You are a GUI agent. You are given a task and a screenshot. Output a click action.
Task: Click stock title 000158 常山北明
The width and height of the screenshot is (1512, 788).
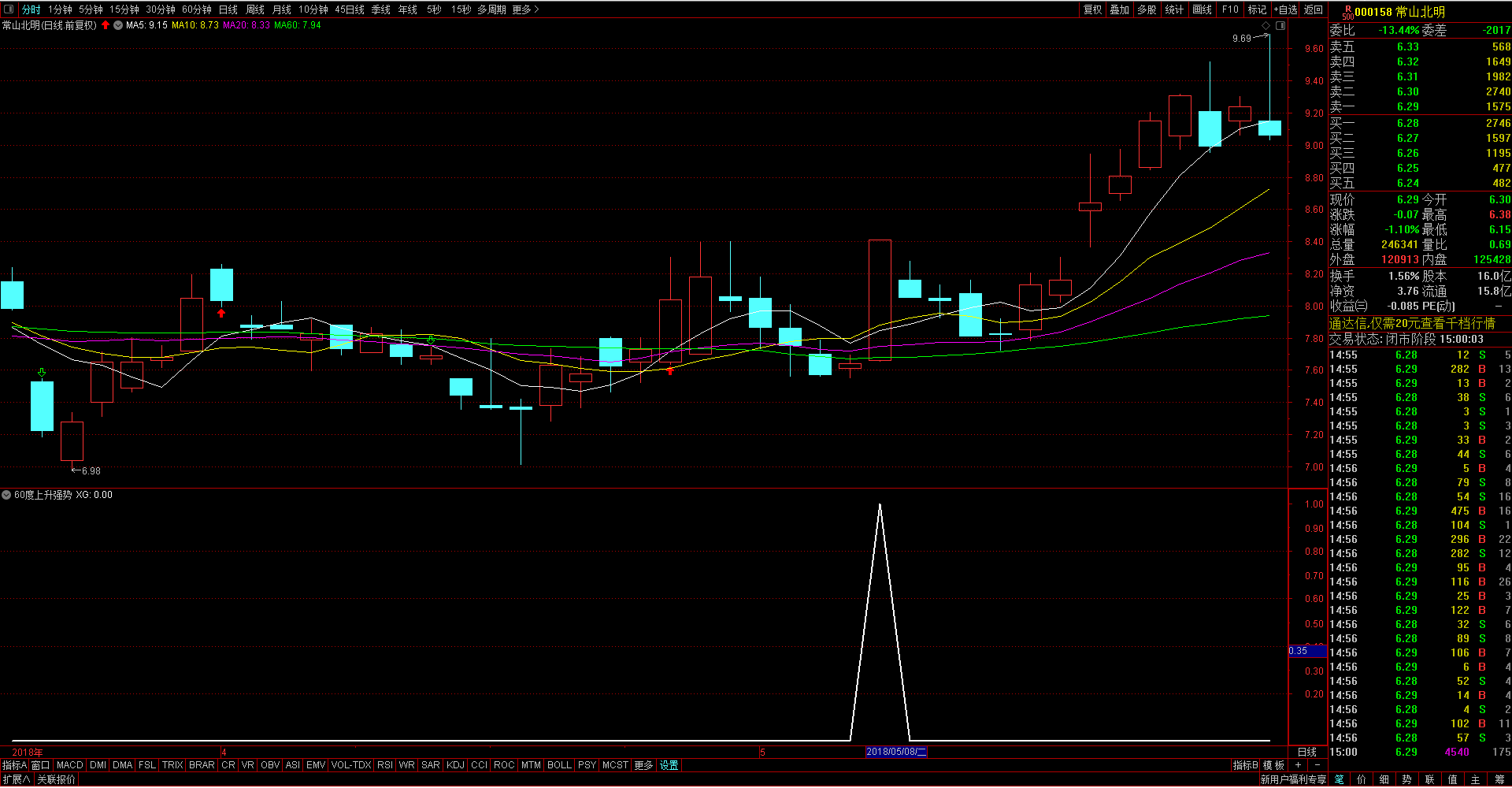[1399, 12]
